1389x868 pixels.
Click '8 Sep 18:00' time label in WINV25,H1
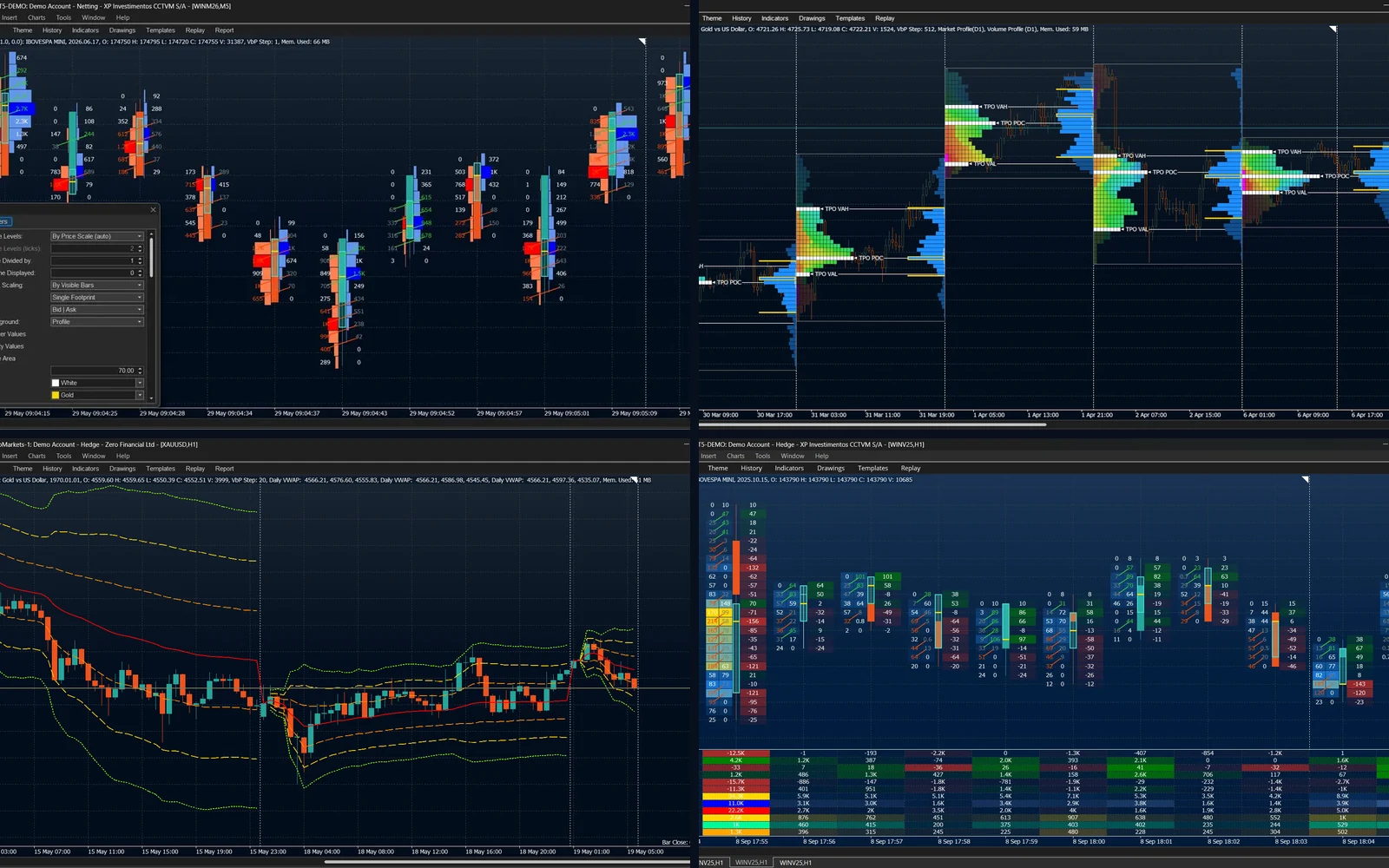[x=1090, y=841]
